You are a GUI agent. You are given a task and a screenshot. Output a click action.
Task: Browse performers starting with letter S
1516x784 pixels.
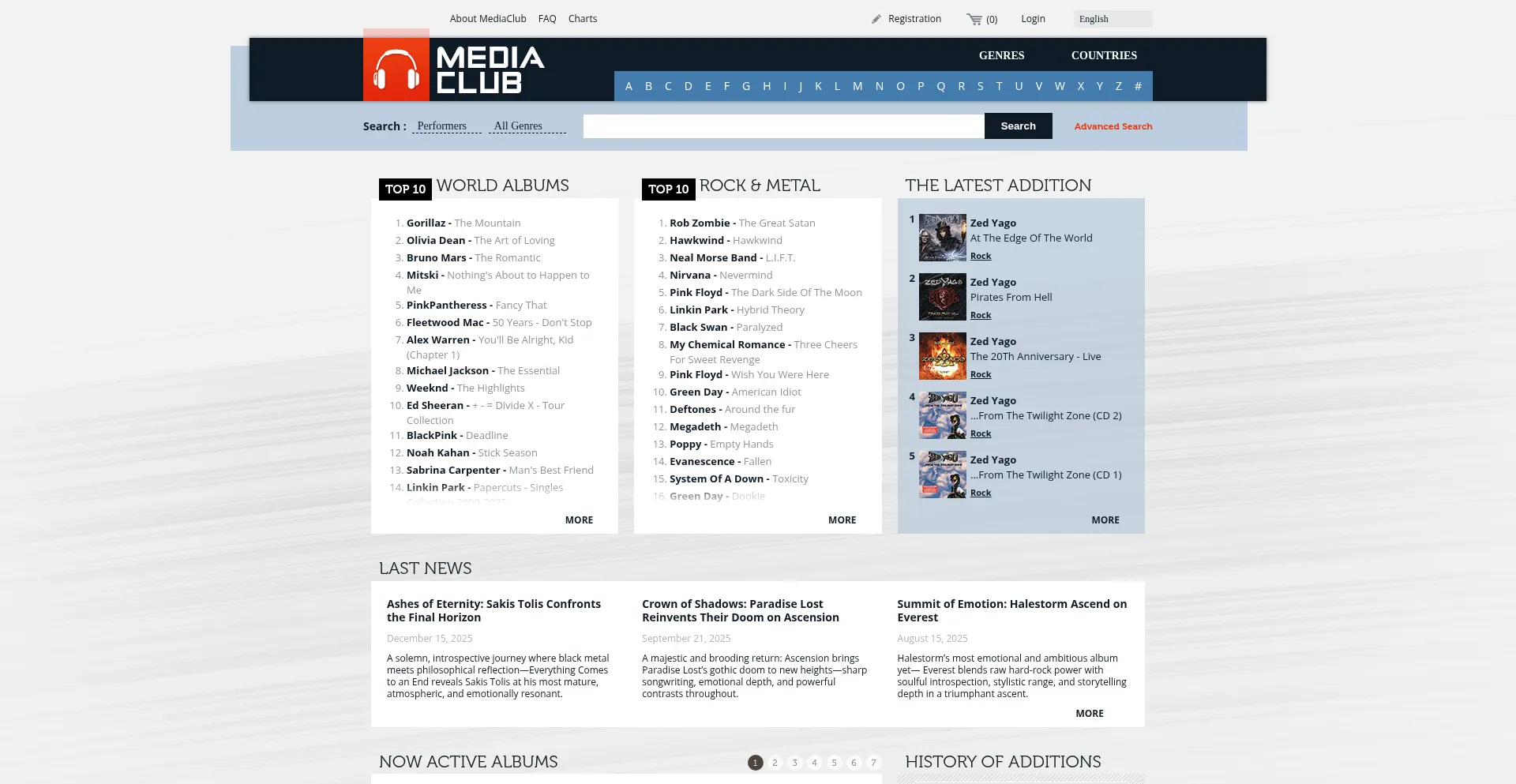(x=981, y=87)
